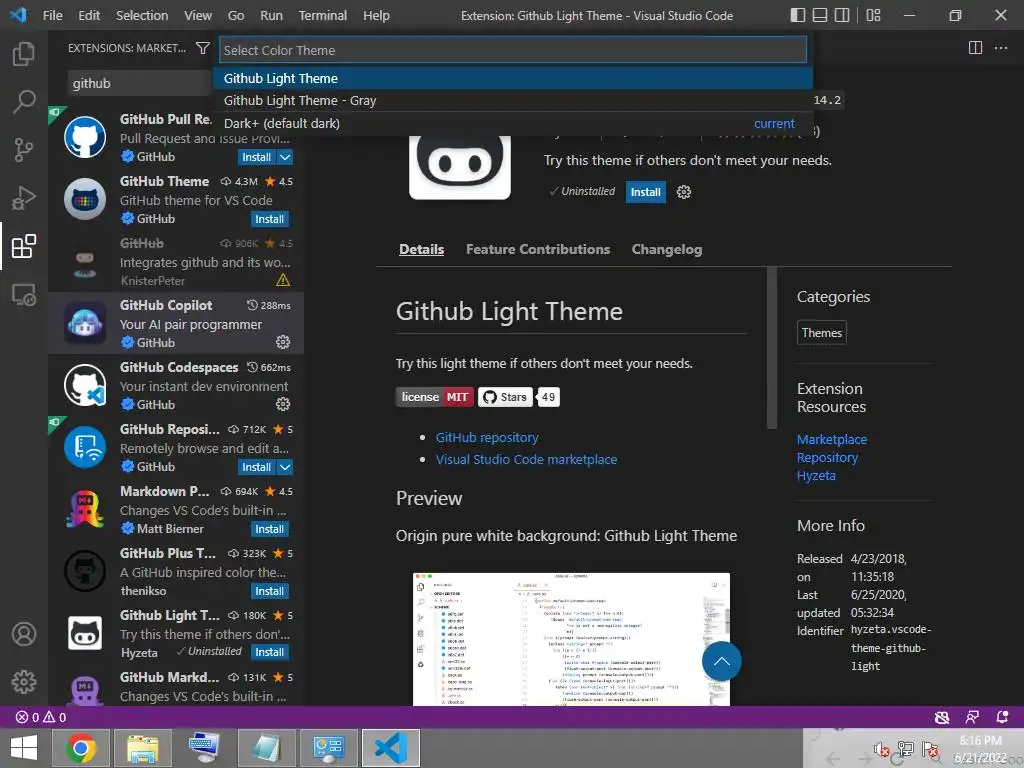Install GitHub Plus Theme by thenikso
This screenshot has height=768, width=1024.
[270, 591]
